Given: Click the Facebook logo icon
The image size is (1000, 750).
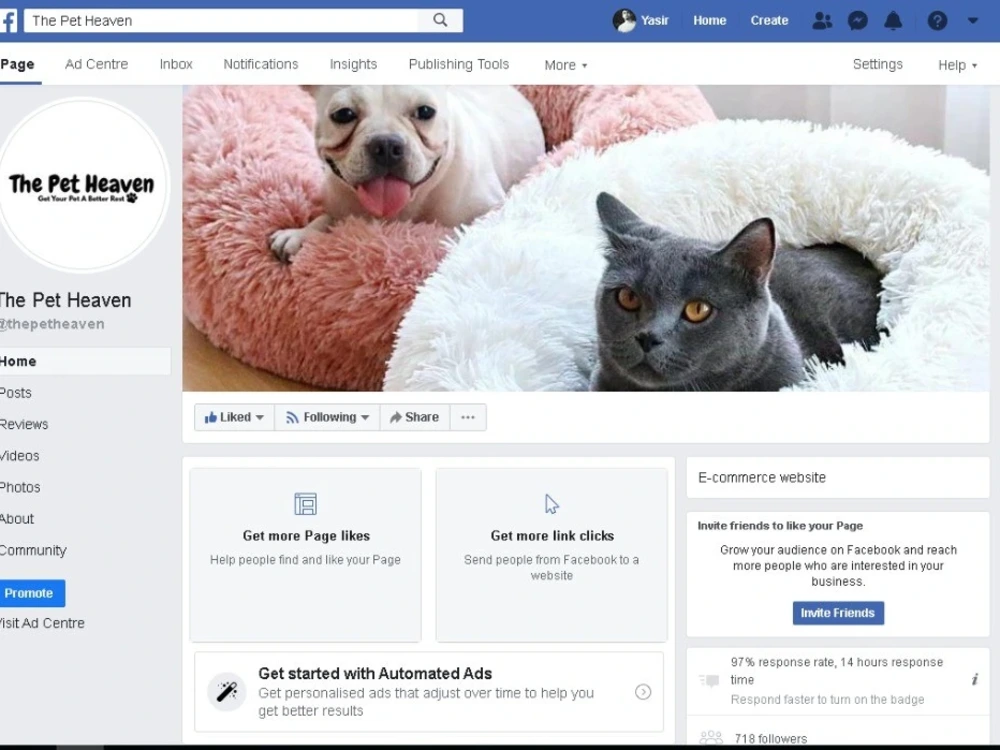Looking at the screenshot, I should pos(8,20).
